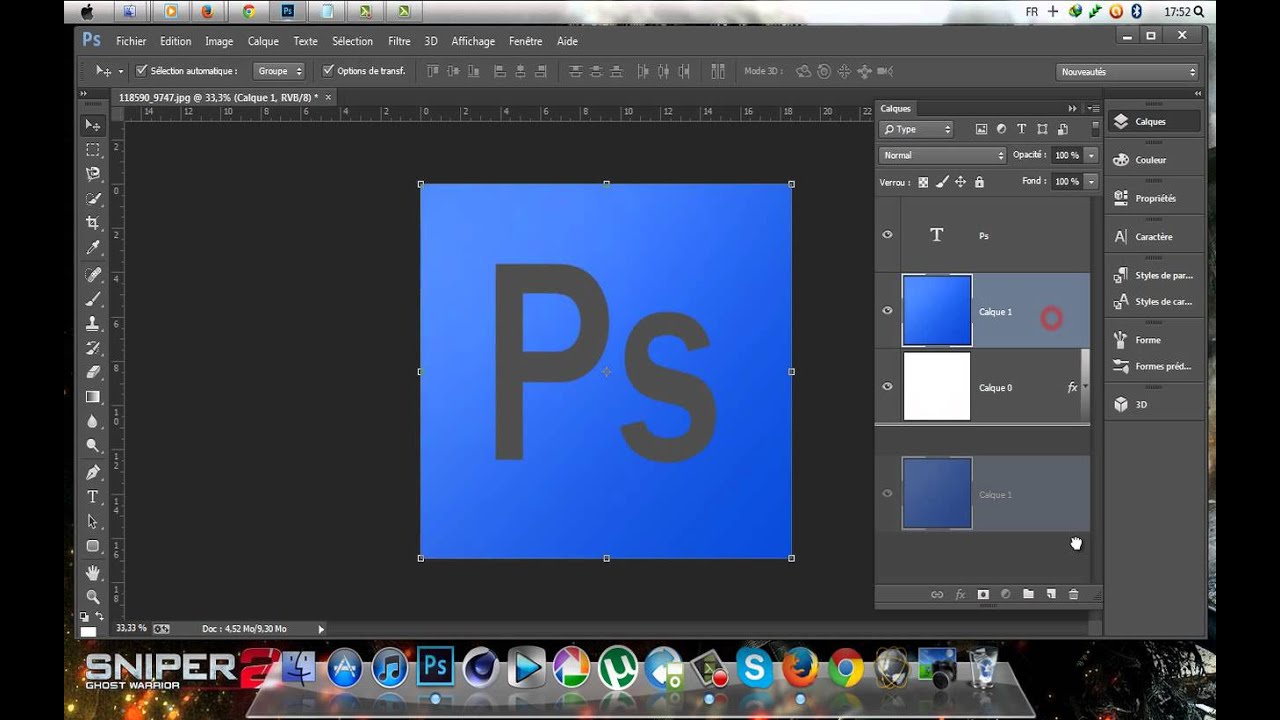The height and width of the screenshot is (720, 1280).
Task: Hide the selected Calque 1 layer
Action: click(887, 311)
